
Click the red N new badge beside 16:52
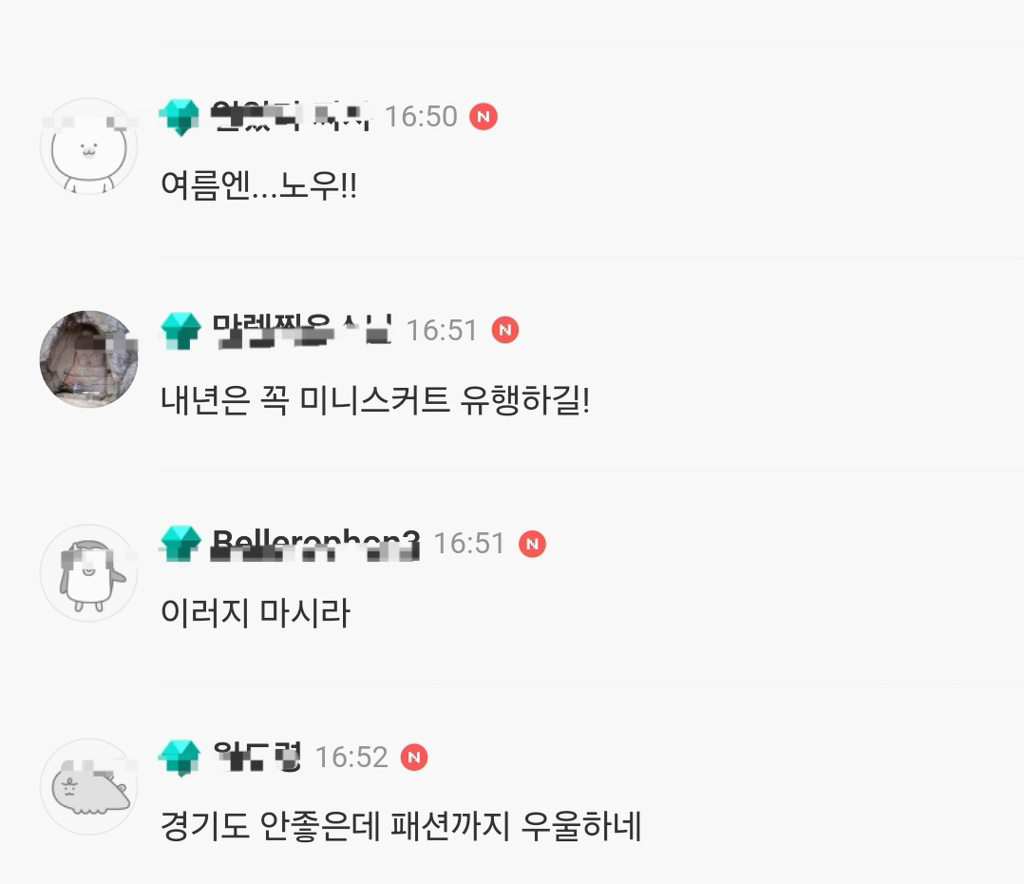coord(414,757)
